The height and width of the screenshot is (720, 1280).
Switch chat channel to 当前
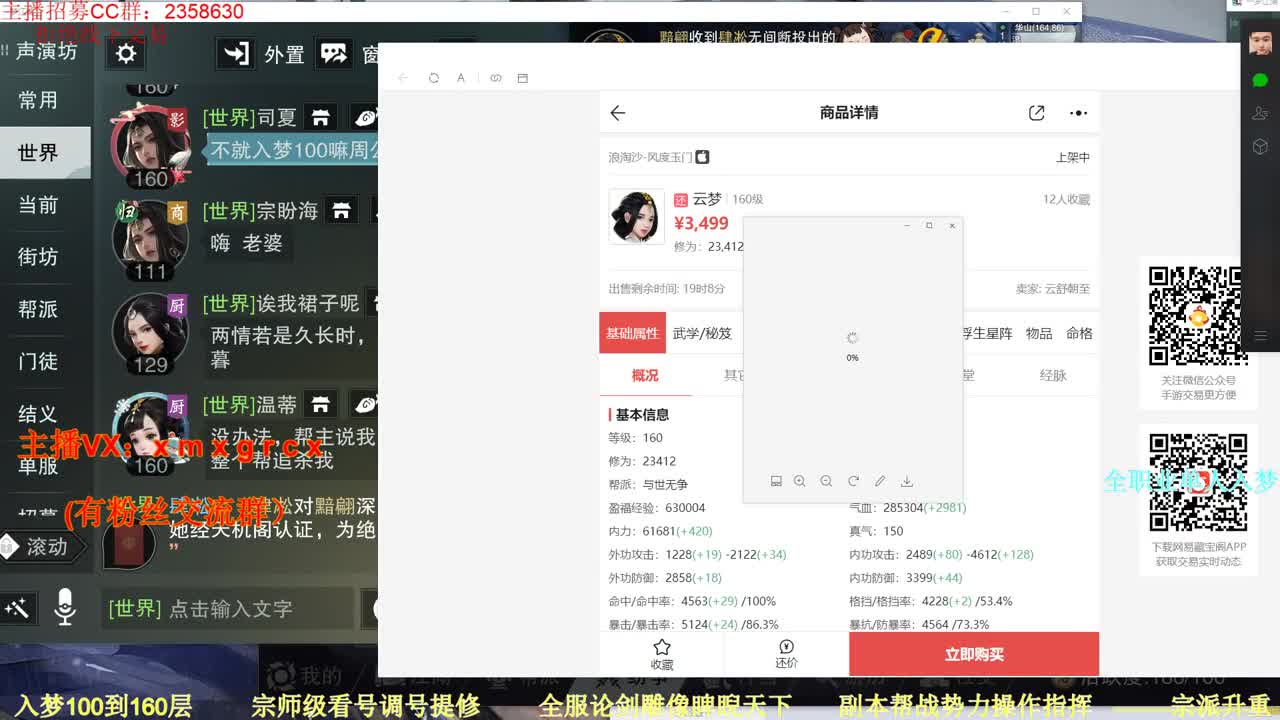38,205
